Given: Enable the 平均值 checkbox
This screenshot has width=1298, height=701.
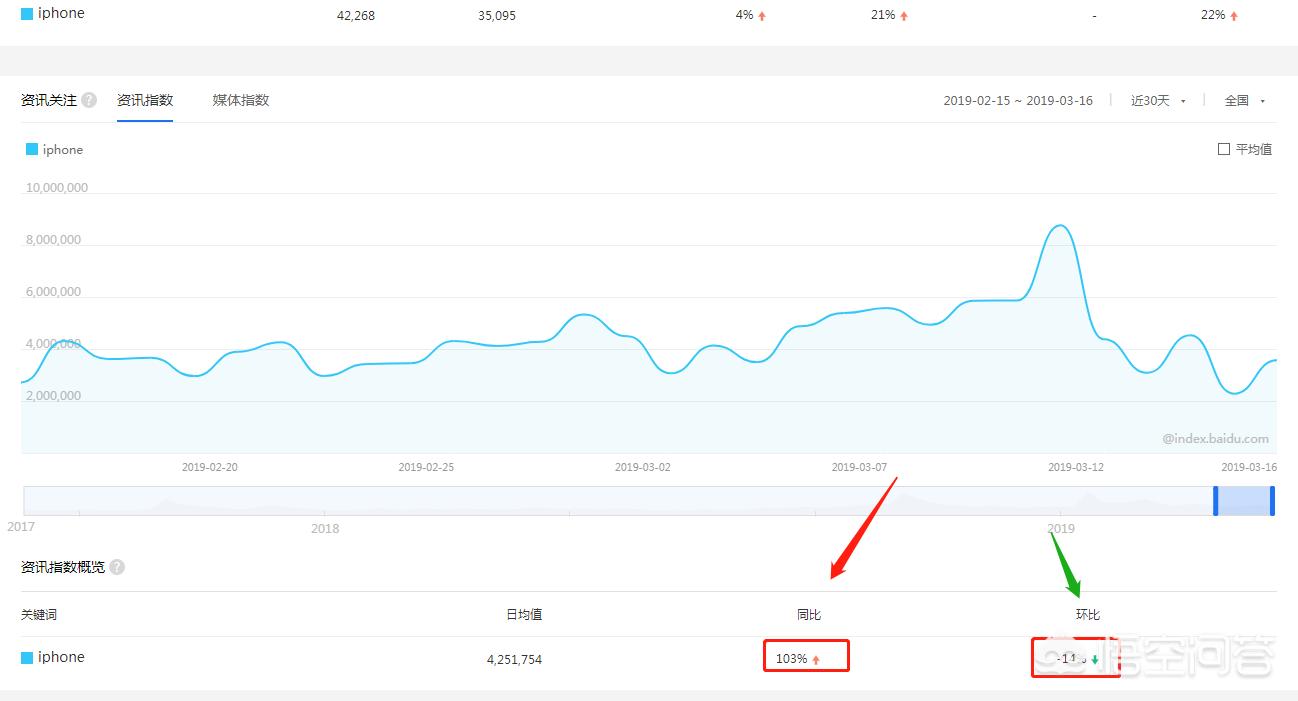Looking at the screenshot, I should click(x=1224, y=149).
